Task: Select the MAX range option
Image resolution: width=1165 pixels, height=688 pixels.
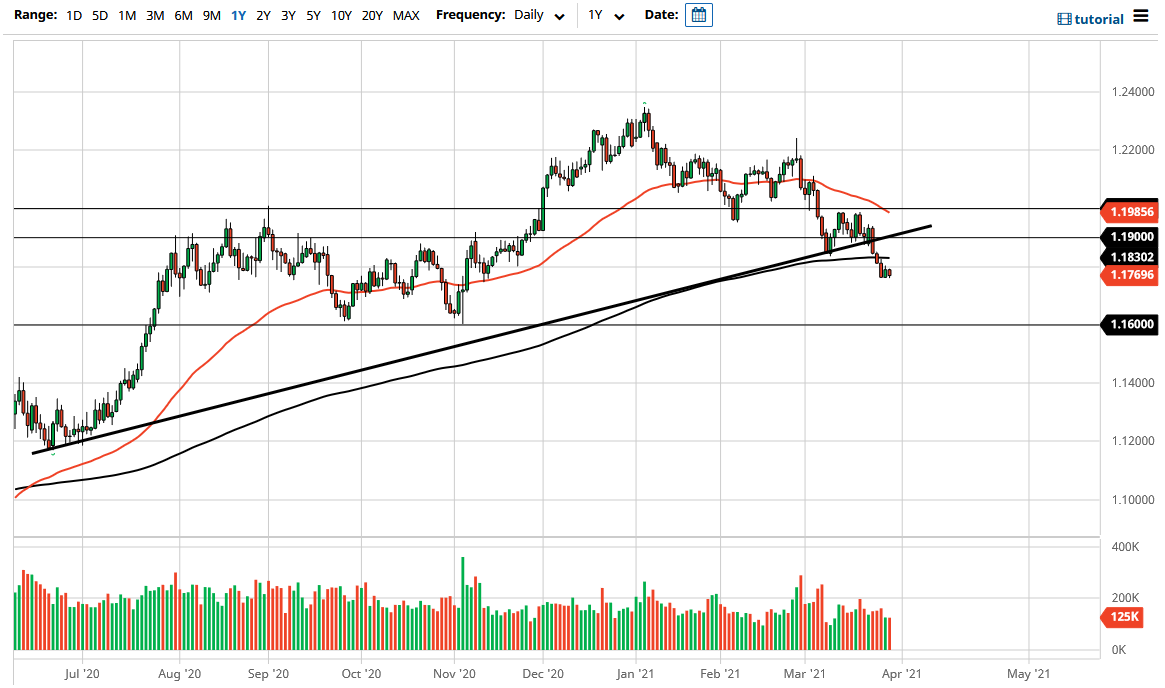Action: coord(406,16)
